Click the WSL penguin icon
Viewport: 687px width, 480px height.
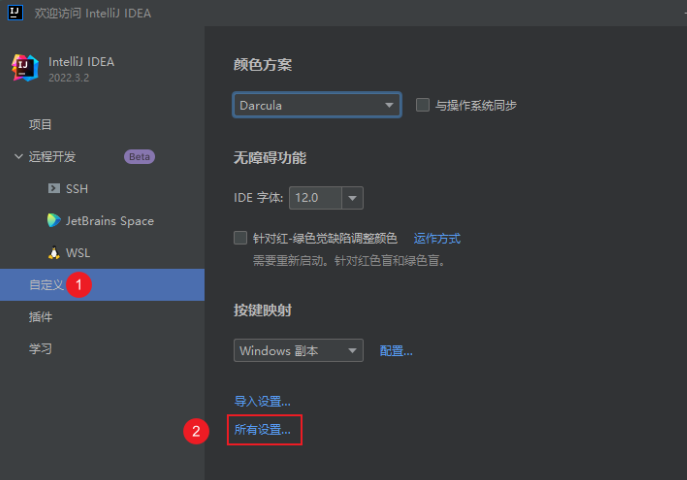[54, 253]
